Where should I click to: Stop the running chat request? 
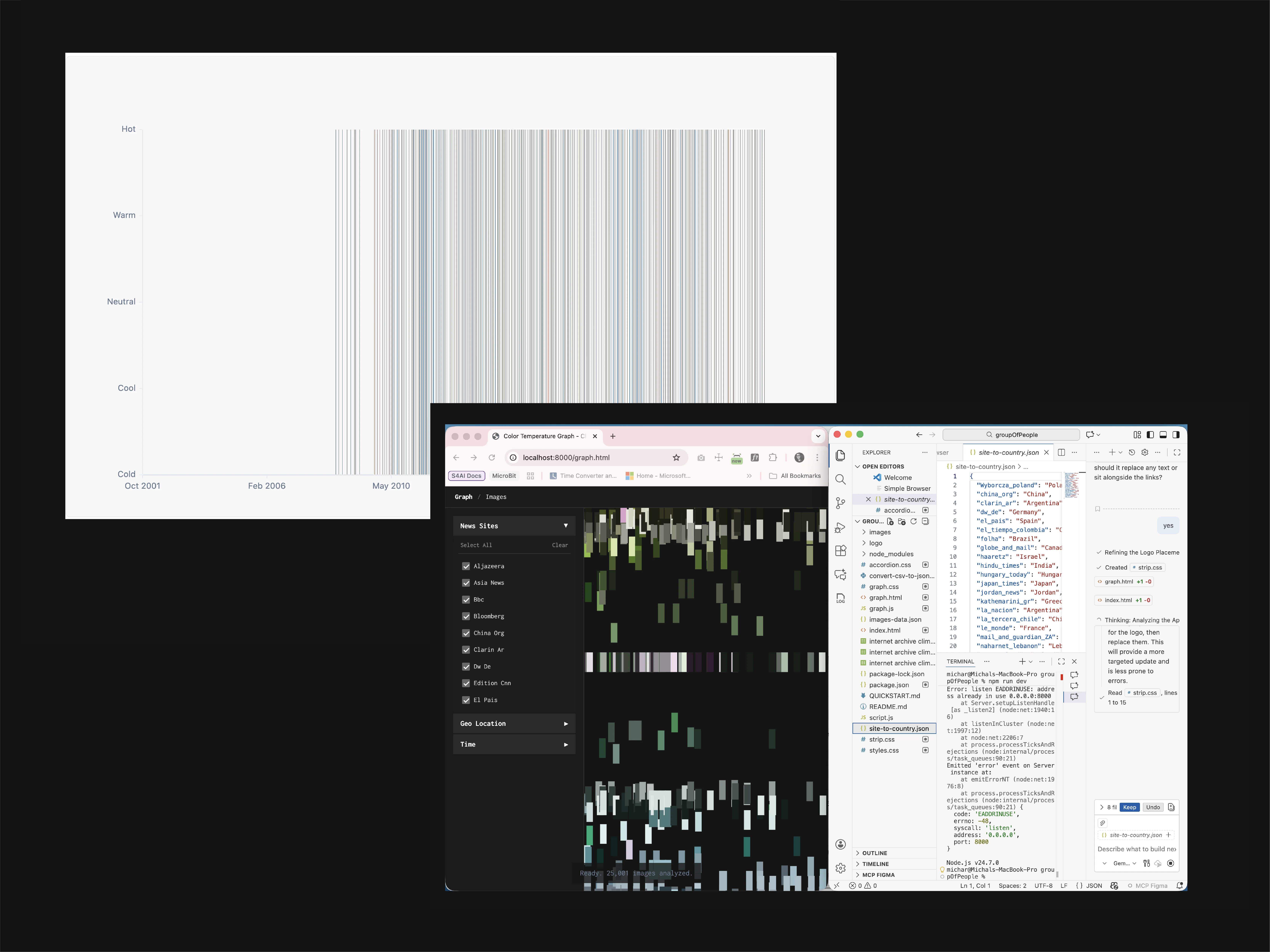pyautogui.click(x=1171, y=863)
